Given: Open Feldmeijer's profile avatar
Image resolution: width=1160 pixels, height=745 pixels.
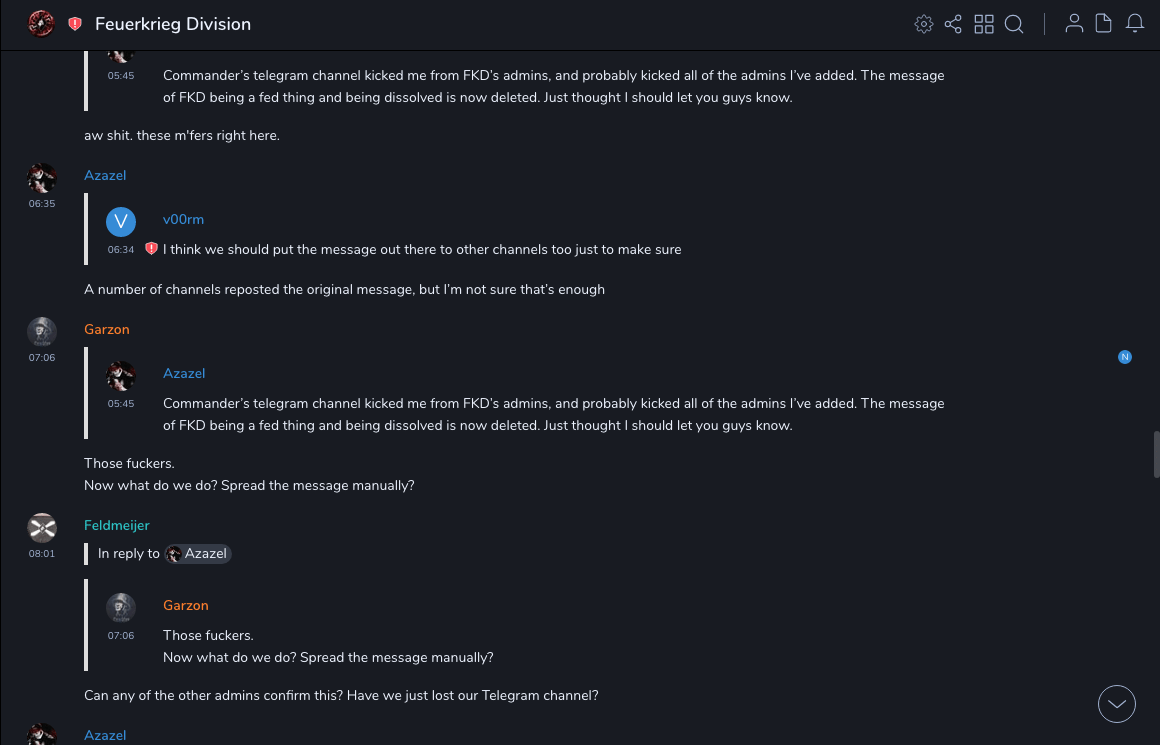Looking at the screenshot, I should [41, 526].
